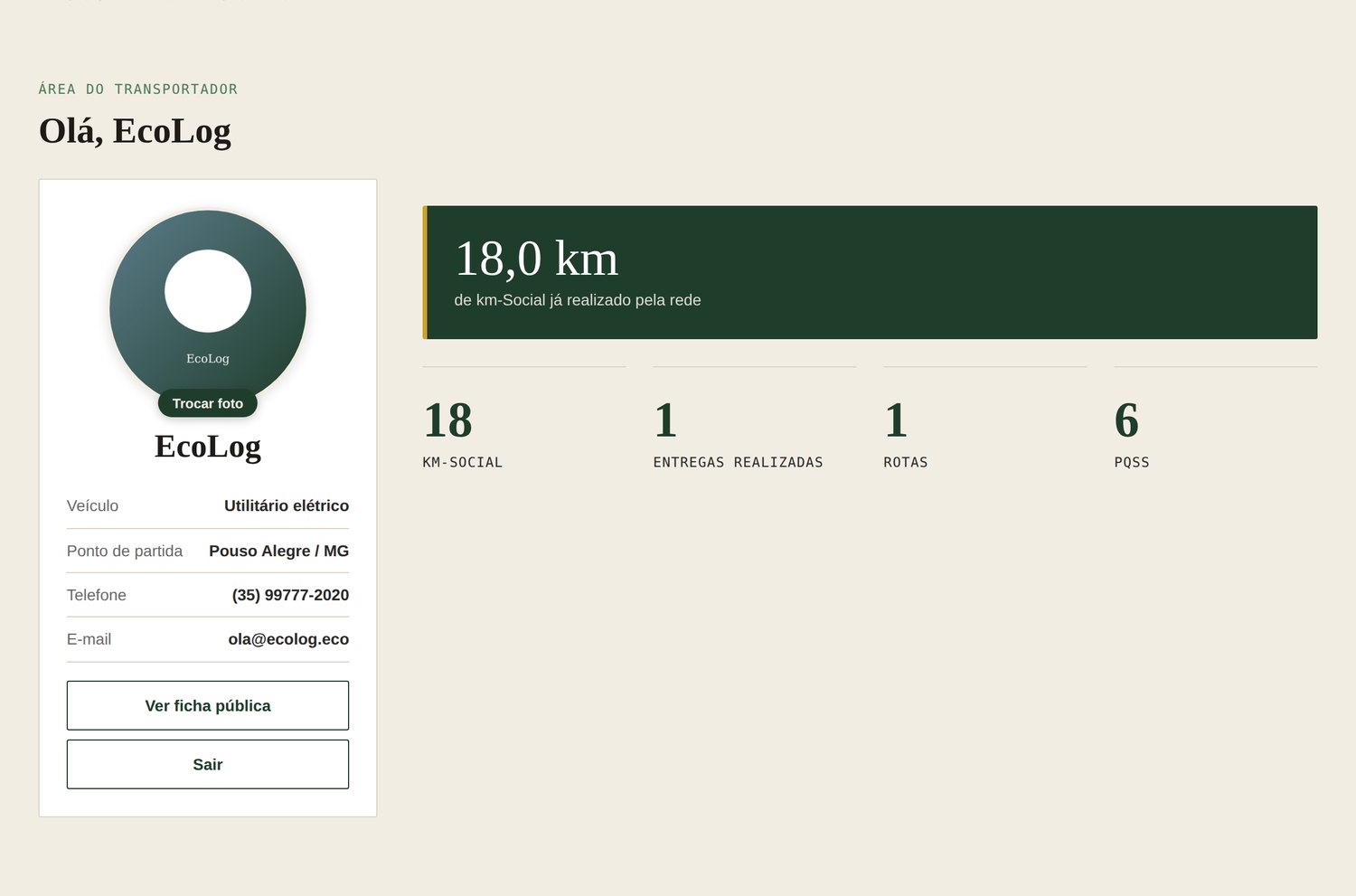Click the 'Sair' button
The height and width of the screenshot is (896, 1356).
(x=208, y=764)
